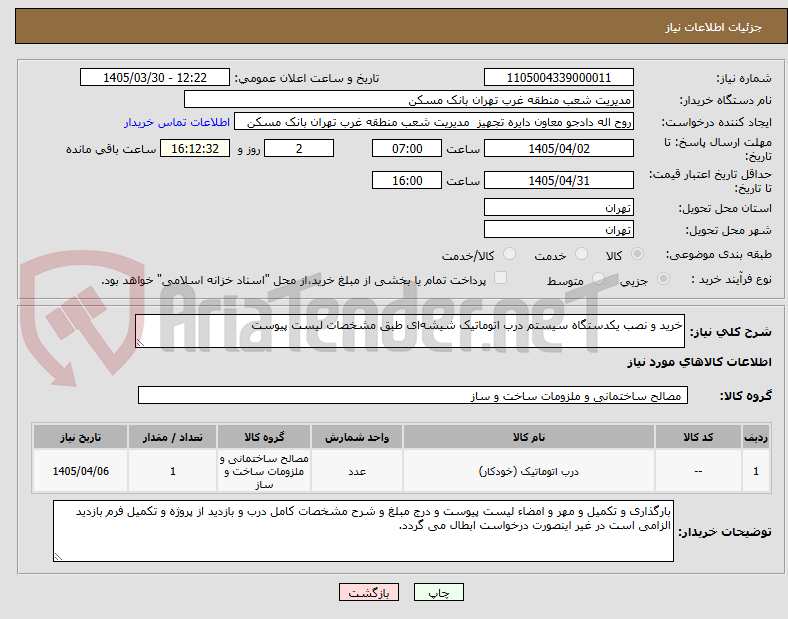Click the کد کالا column header
Screen dimensions: 788x619
coord(698,437)
